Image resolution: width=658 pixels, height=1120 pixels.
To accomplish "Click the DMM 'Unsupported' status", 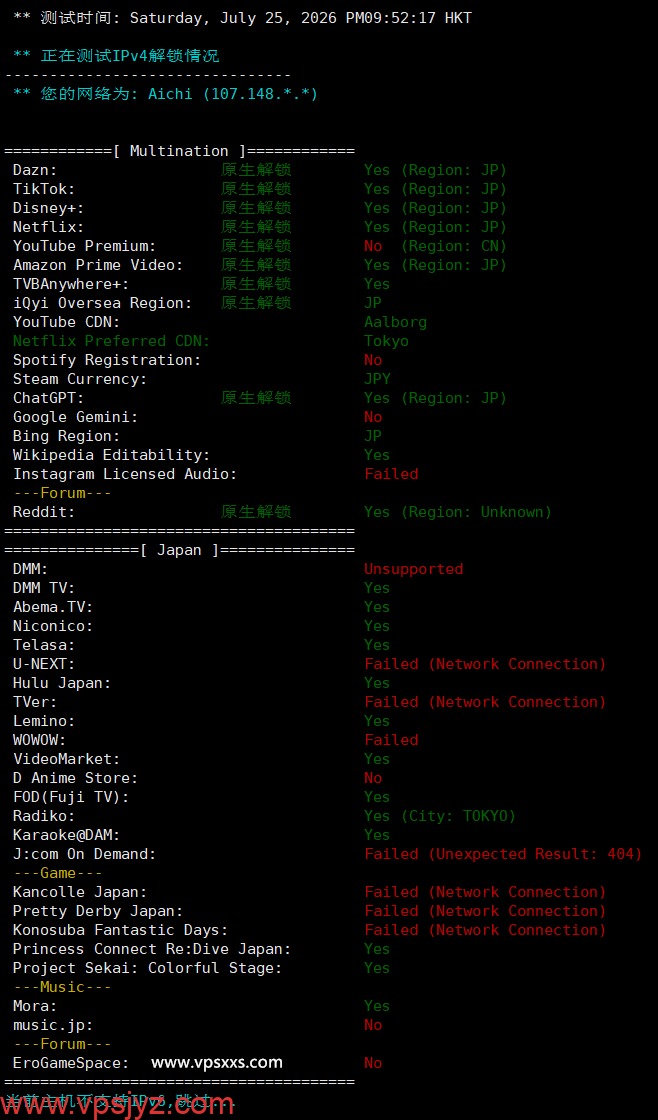I will pos(414,569).
